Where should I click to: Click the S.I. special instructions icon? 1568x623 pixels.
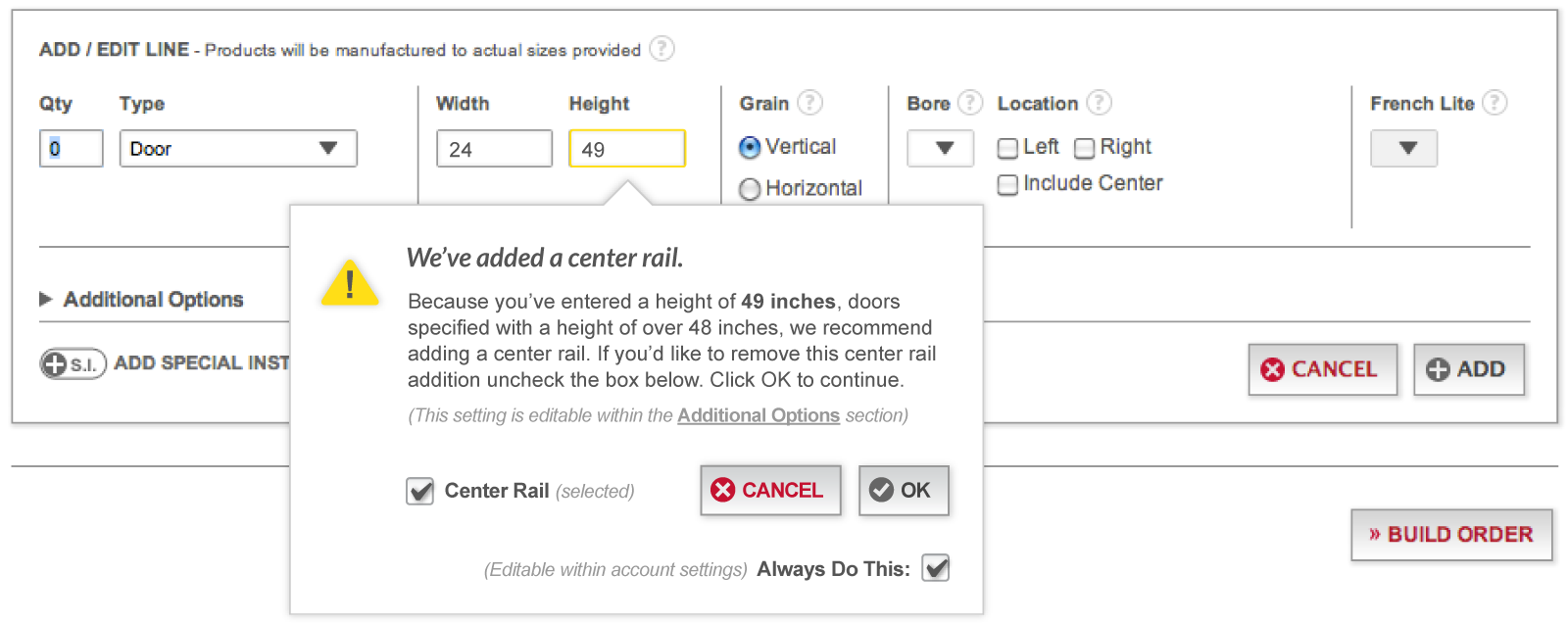coord(73,363)
